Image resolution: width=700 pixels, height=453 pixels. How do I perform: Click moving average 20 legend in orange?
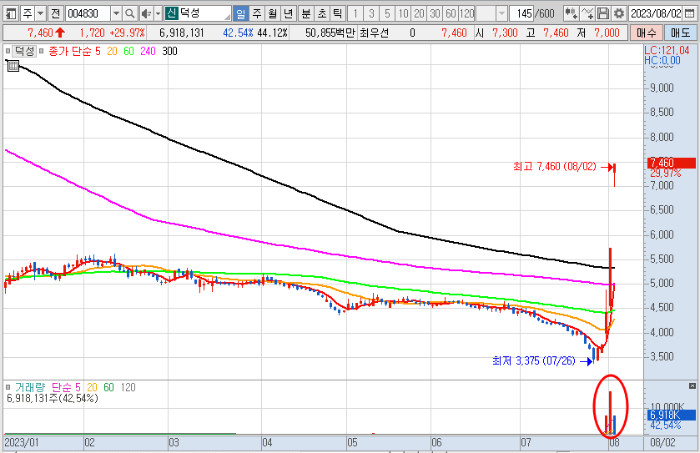(x=112, y=51)
